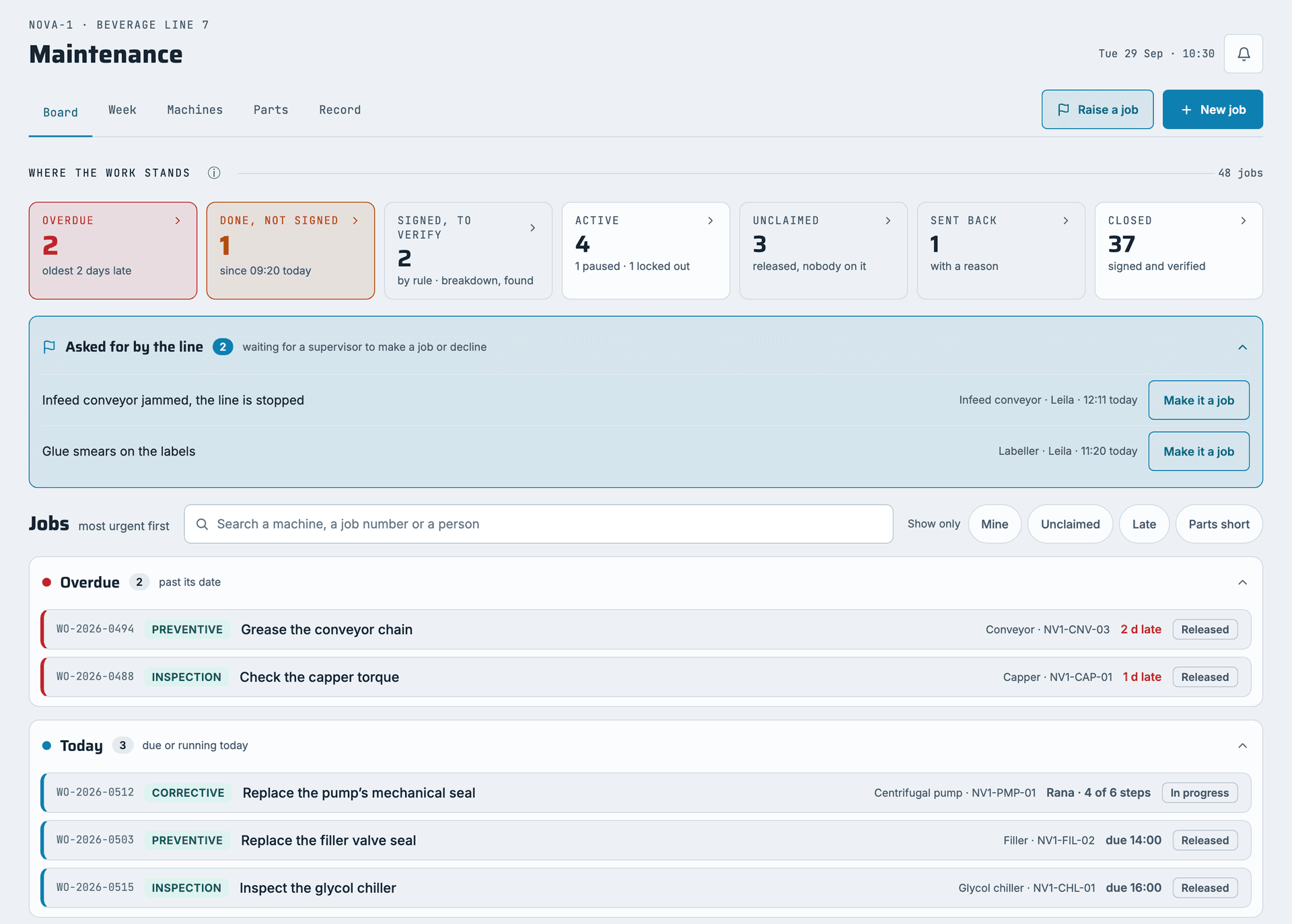Collapse the Today jobs group

(x=1242, y=746)
